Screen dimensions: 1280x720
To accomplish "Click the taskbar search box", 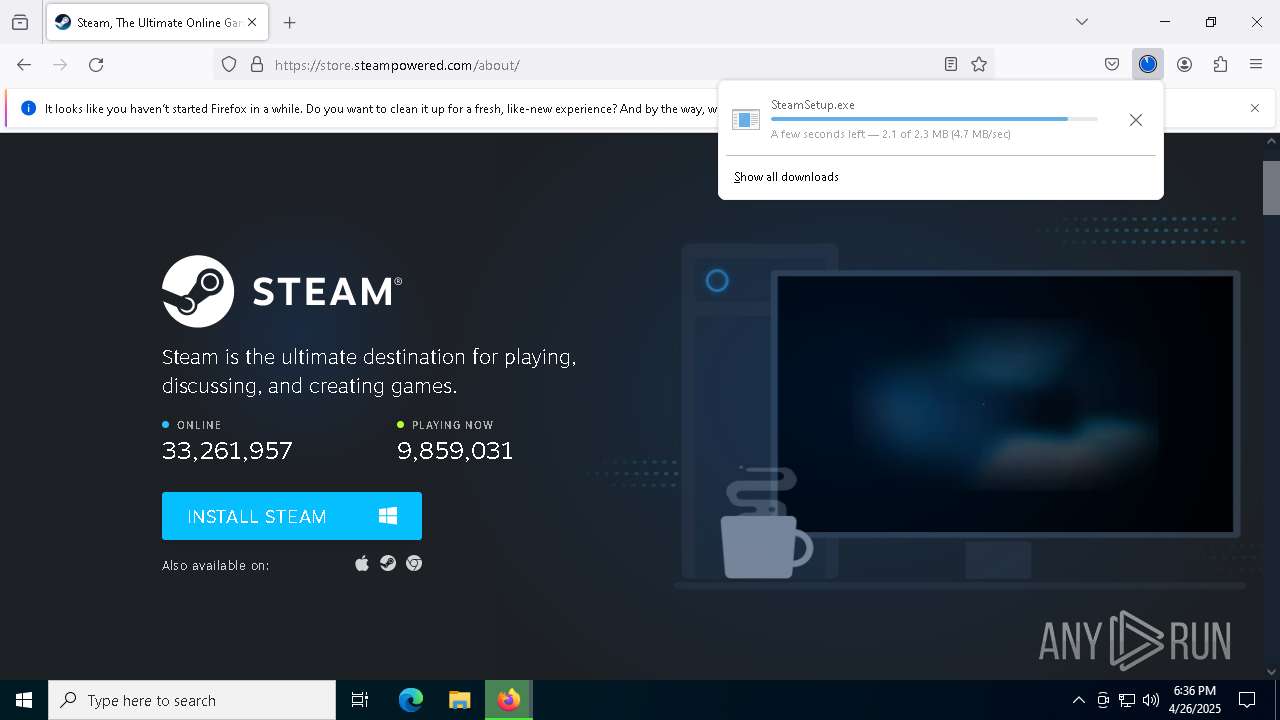I will (x=192, y=700).
